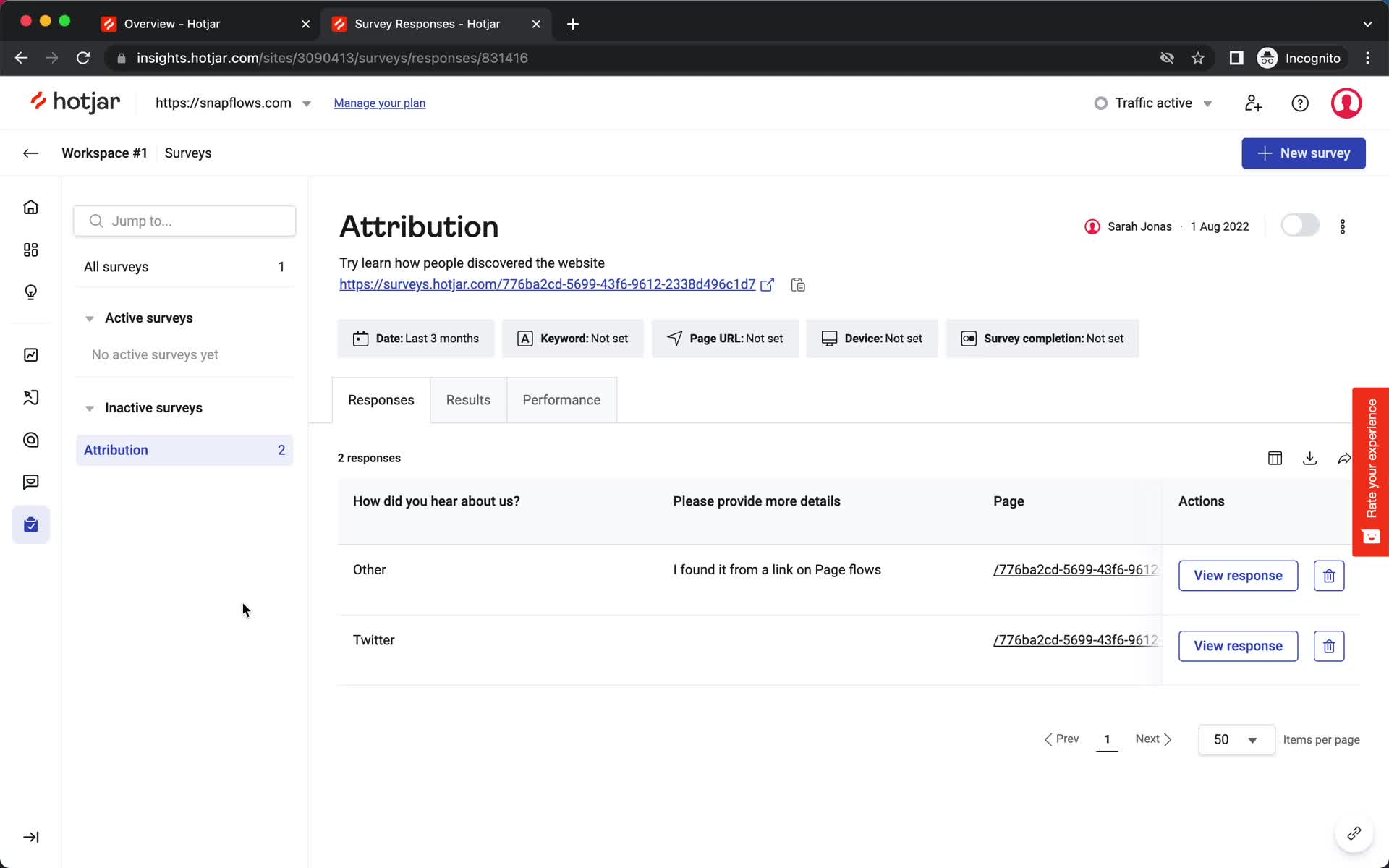Copy survey link with clipboard icon

(798, 284)
